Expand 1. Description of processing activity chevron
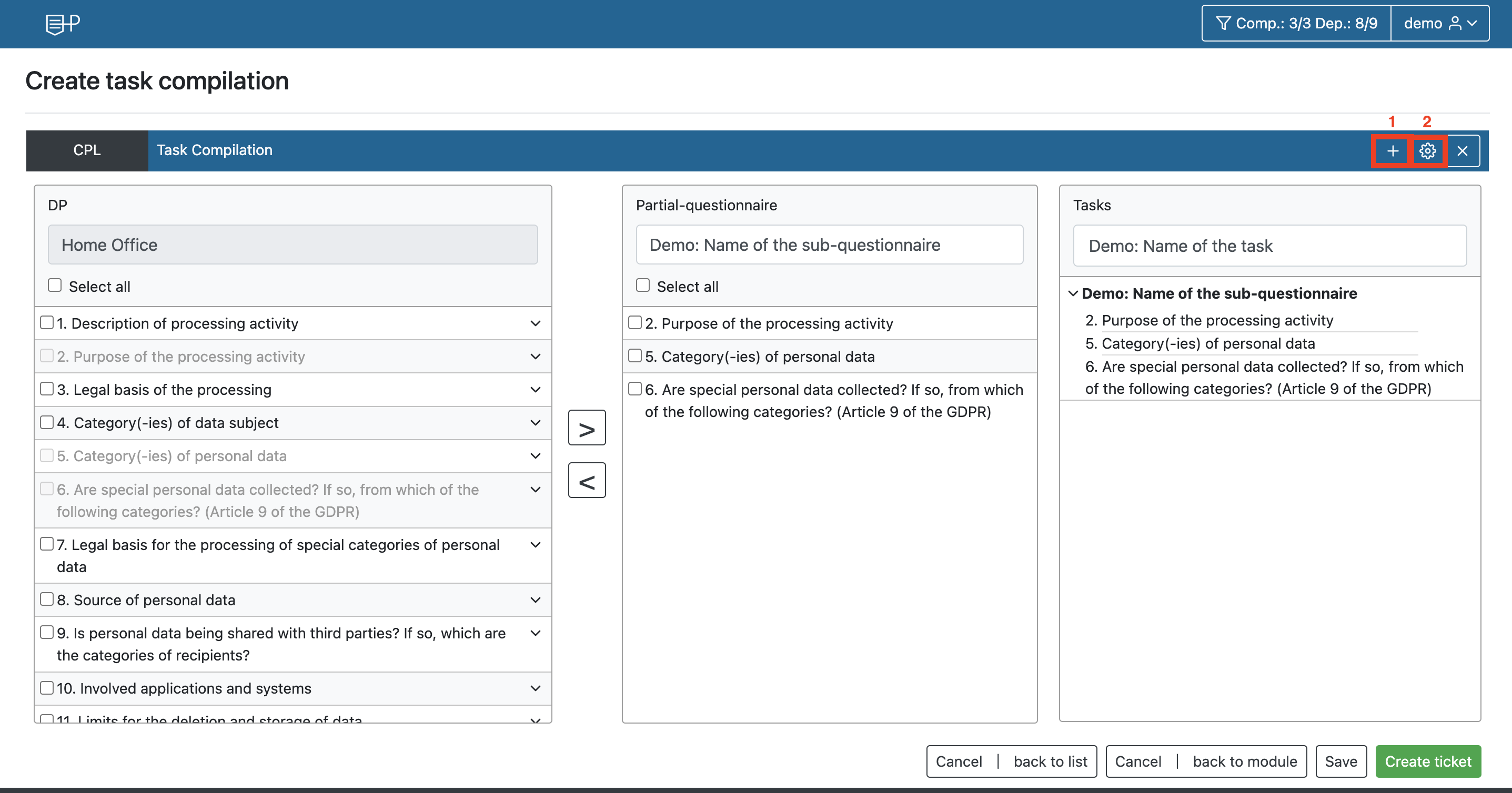Image resolution: width=1512 pixels, height=793 pixels. click(x=536, y=323)
